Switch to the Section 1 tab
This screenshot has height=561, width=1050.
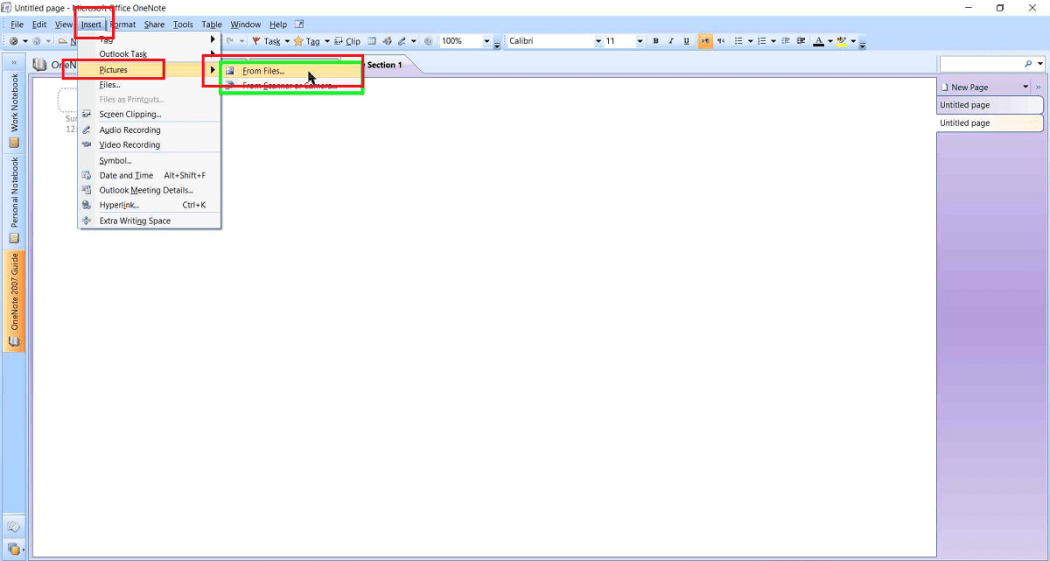point(384,65)
